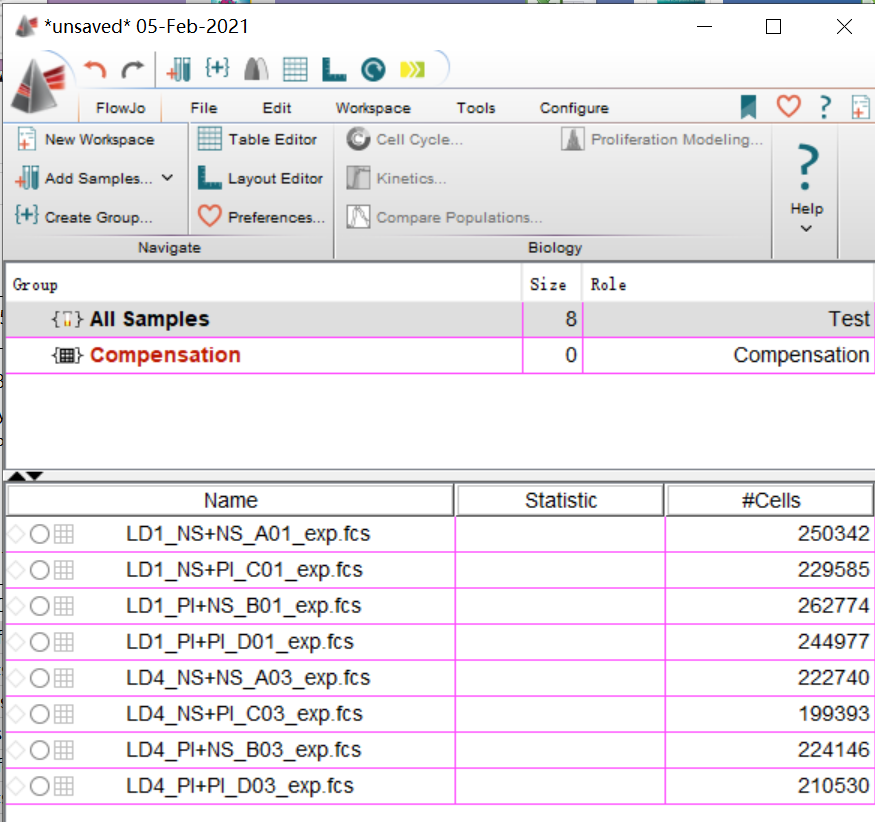875x822 pixels.
Task: Toggle the circle marker for LD1_NS+NS_A01_exp.fcs
Action: pyautogui.click(x=39, y=534)
